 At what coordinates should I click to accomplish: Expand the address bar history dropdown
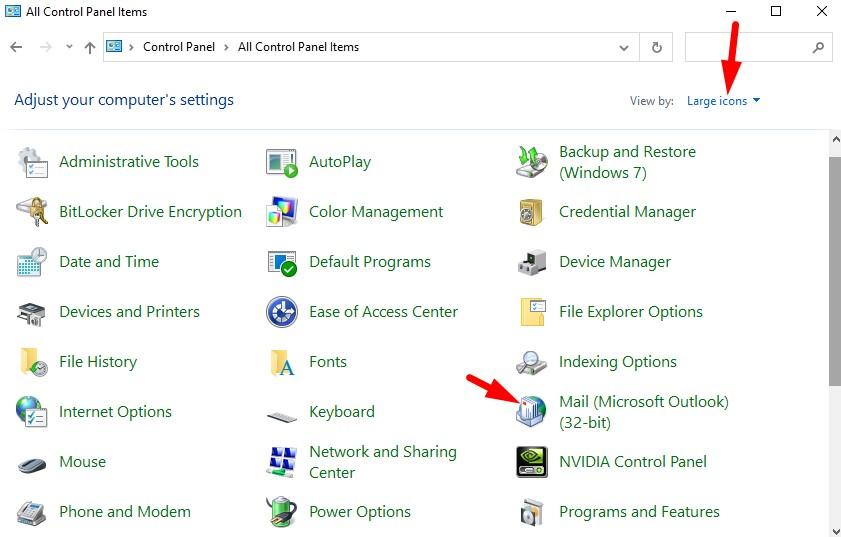tap(624, 48)
